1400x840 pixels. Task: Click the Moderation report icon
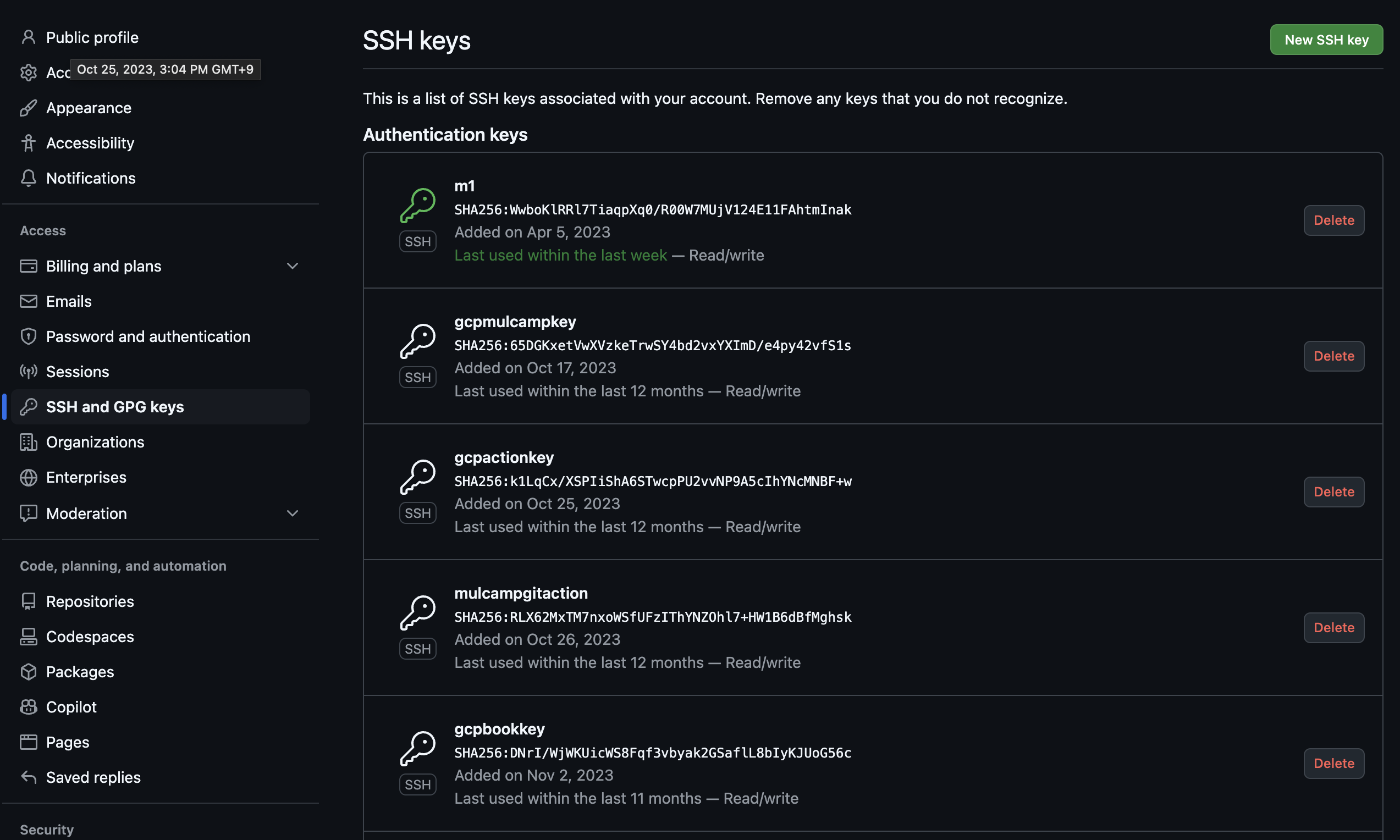28,513
